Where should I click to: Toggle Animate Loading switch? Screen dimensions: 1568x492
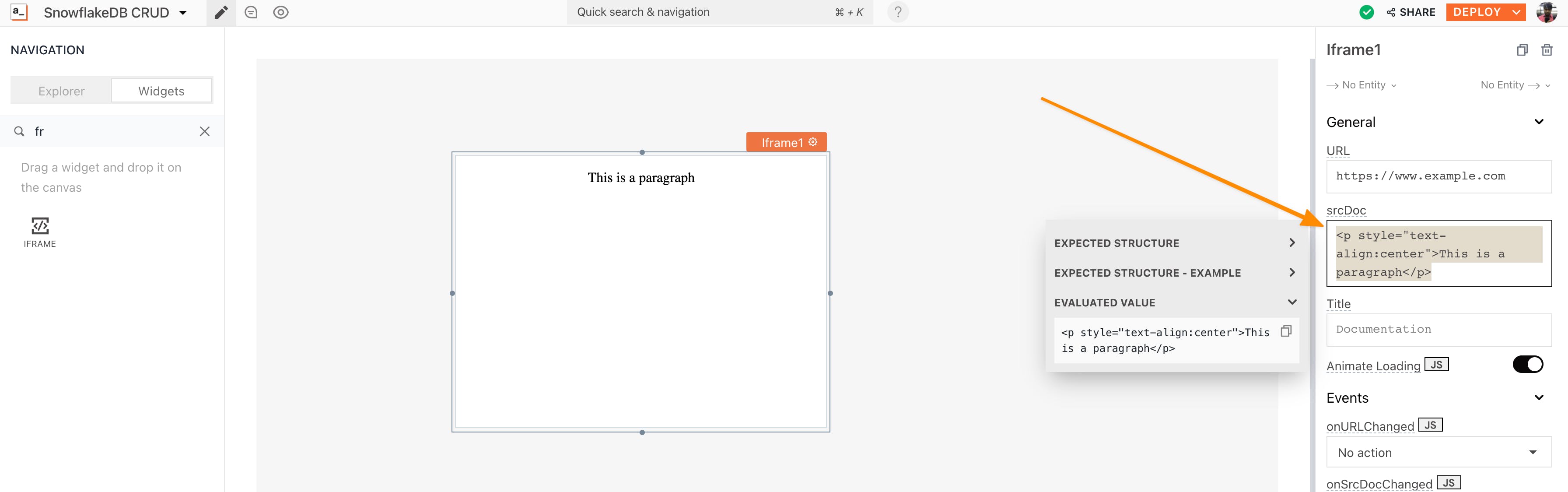[x=1527, y=364]
